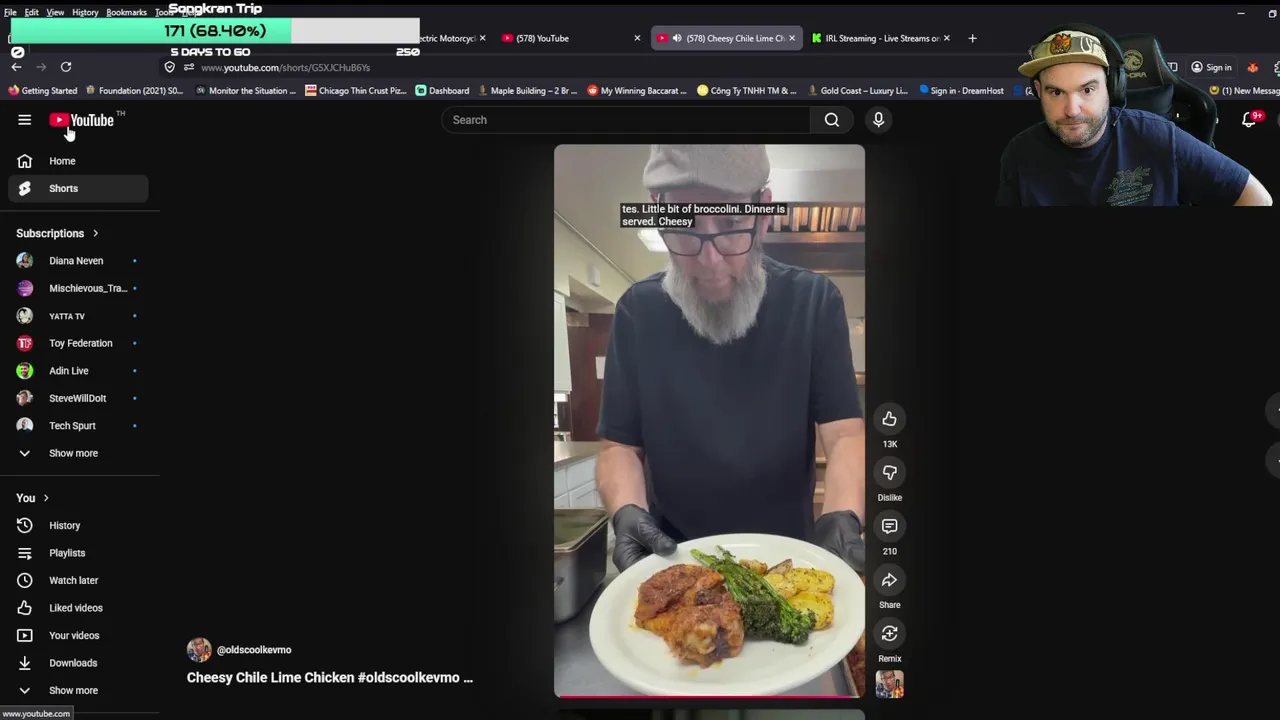Viewport: 1280px width, 720px height.
Task: Share the Short using the arrow
Action: click(x=889, y=580)
